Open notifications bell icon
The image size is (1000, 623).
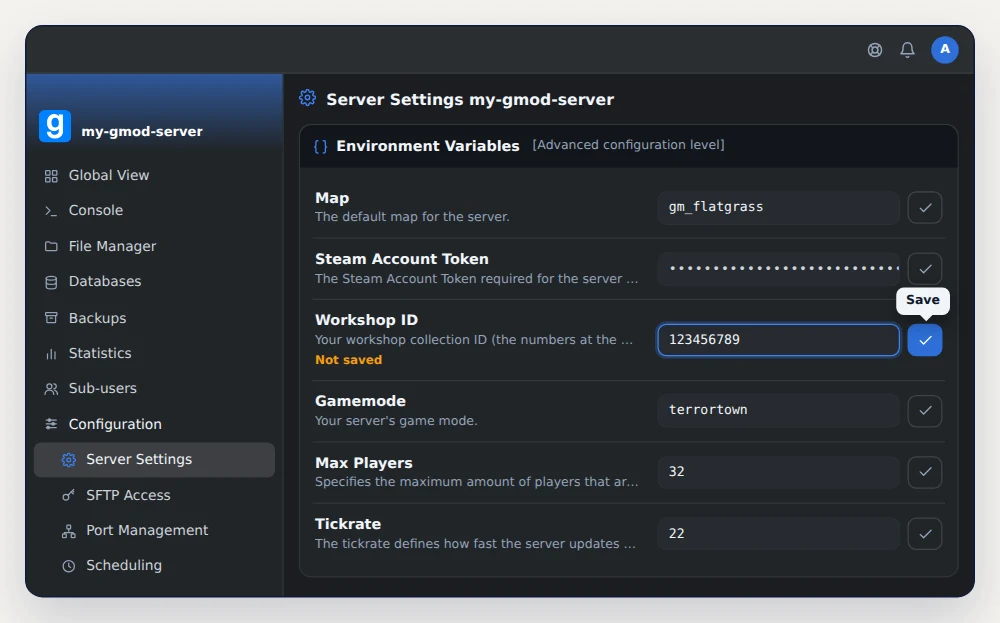coord(907,50)
